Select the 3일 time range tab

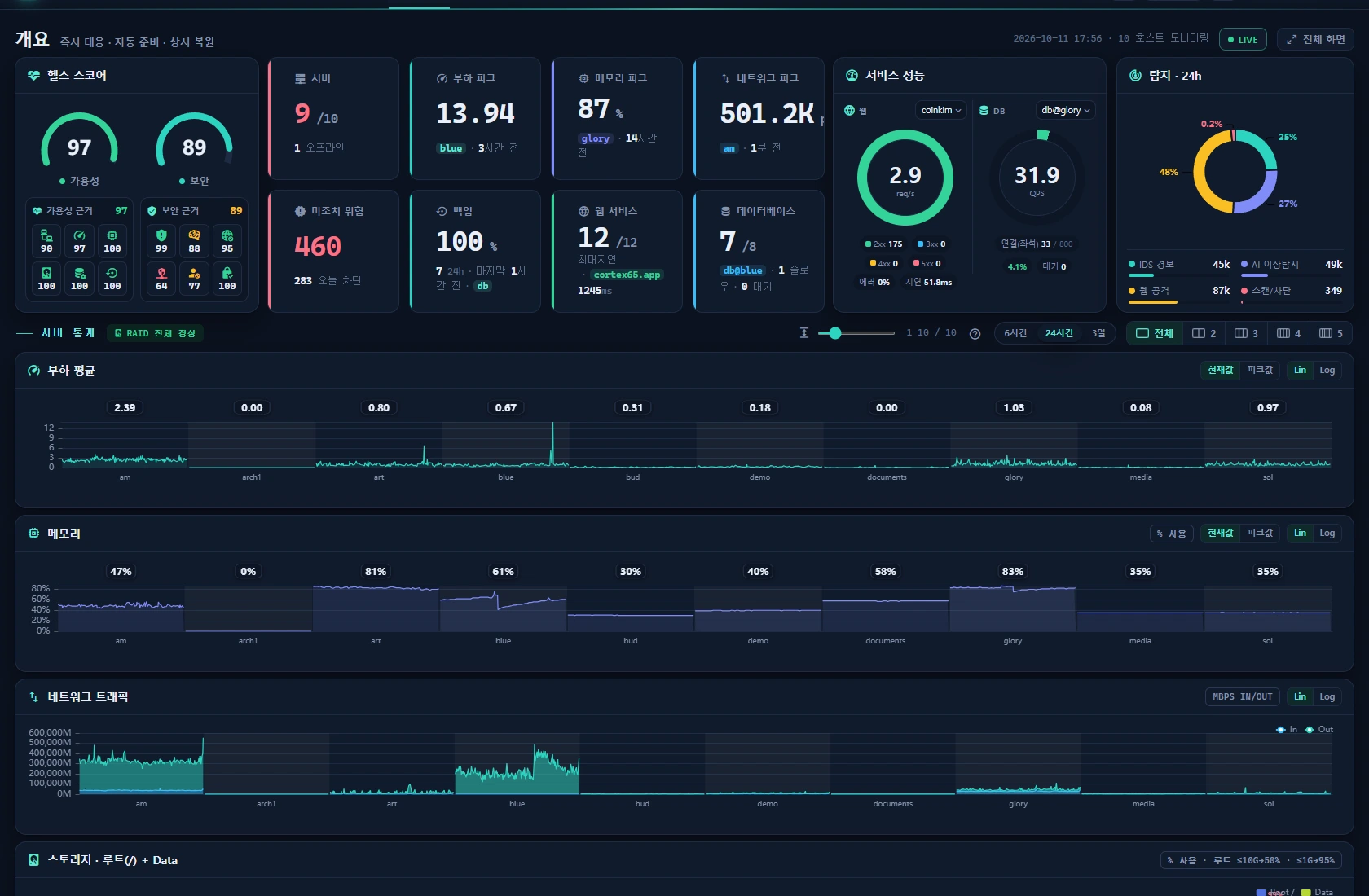(1098, 333)
